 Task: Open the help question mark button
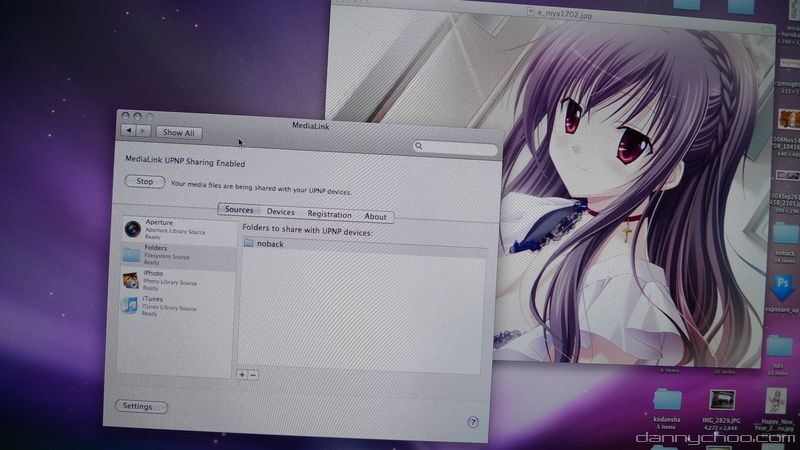[473, 422]
